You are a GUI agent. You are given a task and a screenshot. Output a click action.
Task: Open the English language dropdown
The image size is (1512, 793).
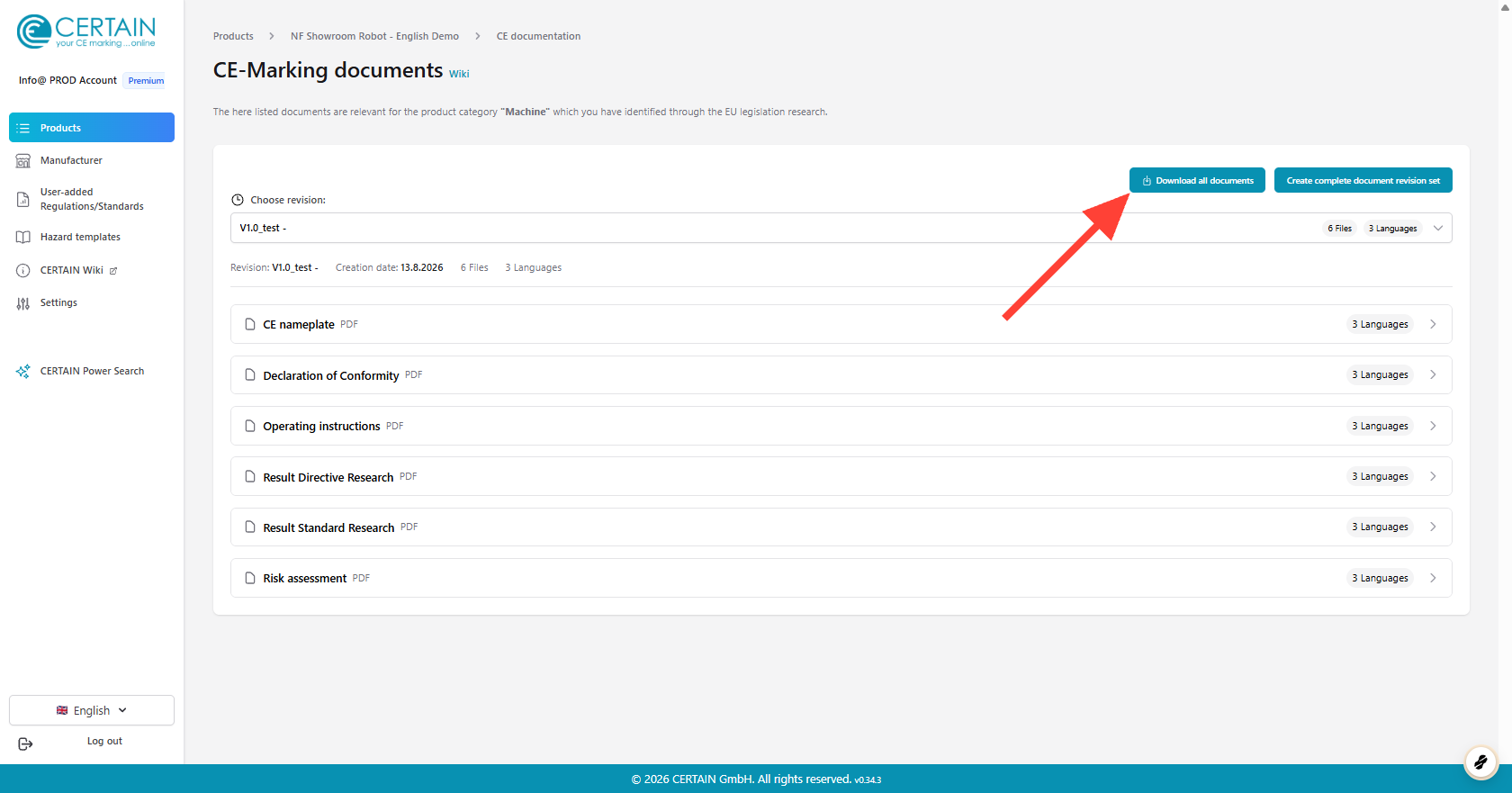pos(92,710)
